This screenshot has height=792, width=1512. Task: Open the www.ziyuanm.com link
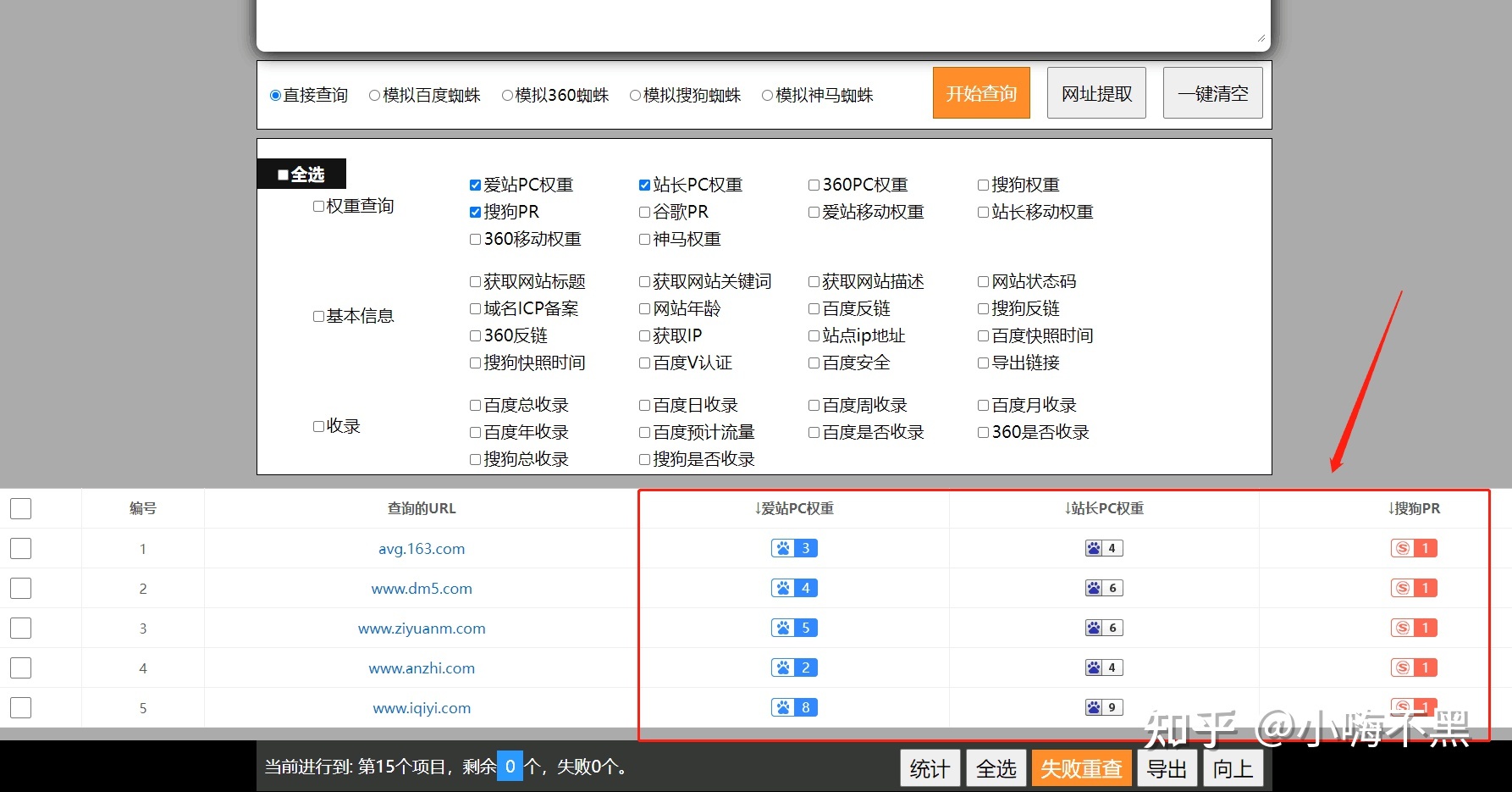click(422, 629)
